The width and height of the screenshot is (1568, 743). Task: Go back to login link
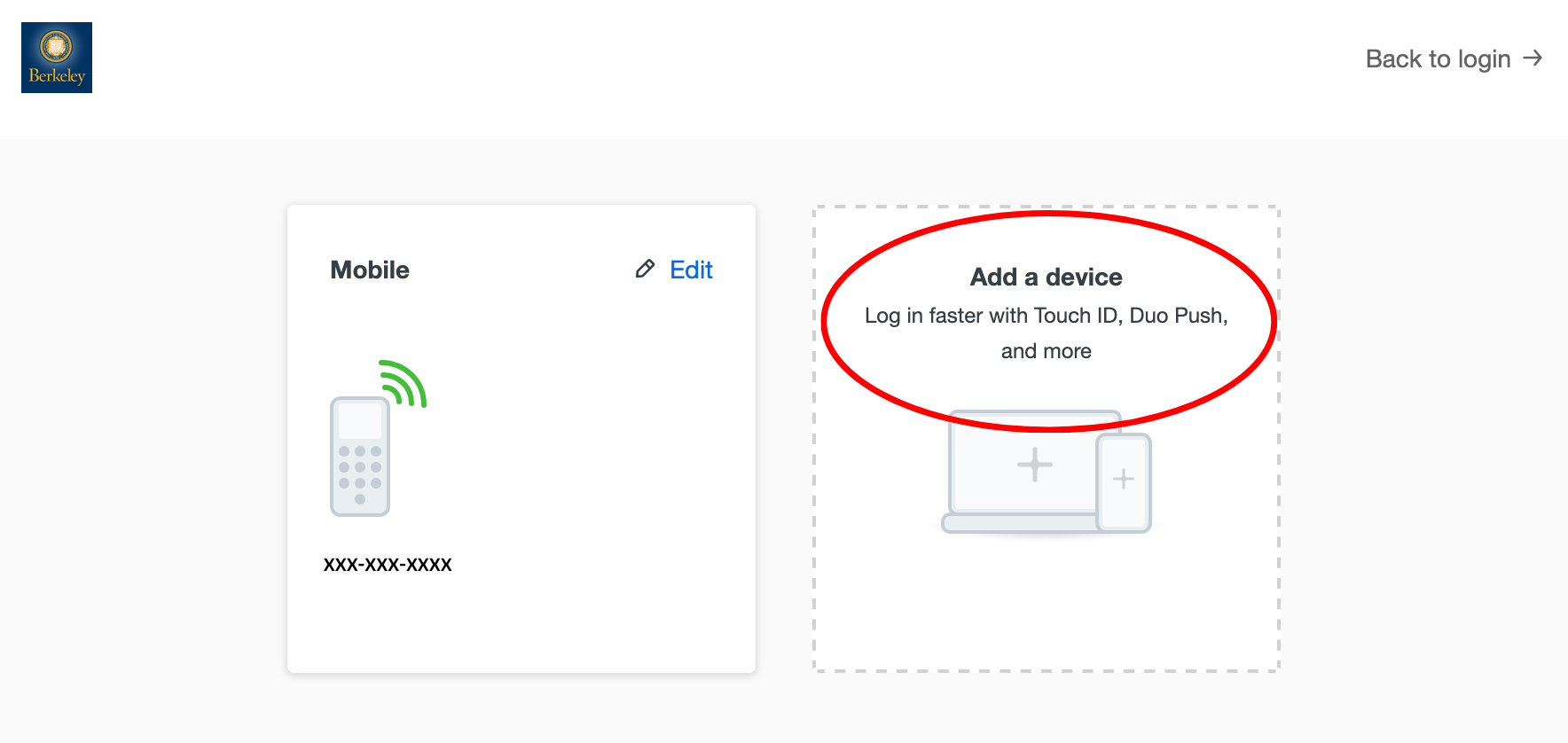coord(1454,59)
